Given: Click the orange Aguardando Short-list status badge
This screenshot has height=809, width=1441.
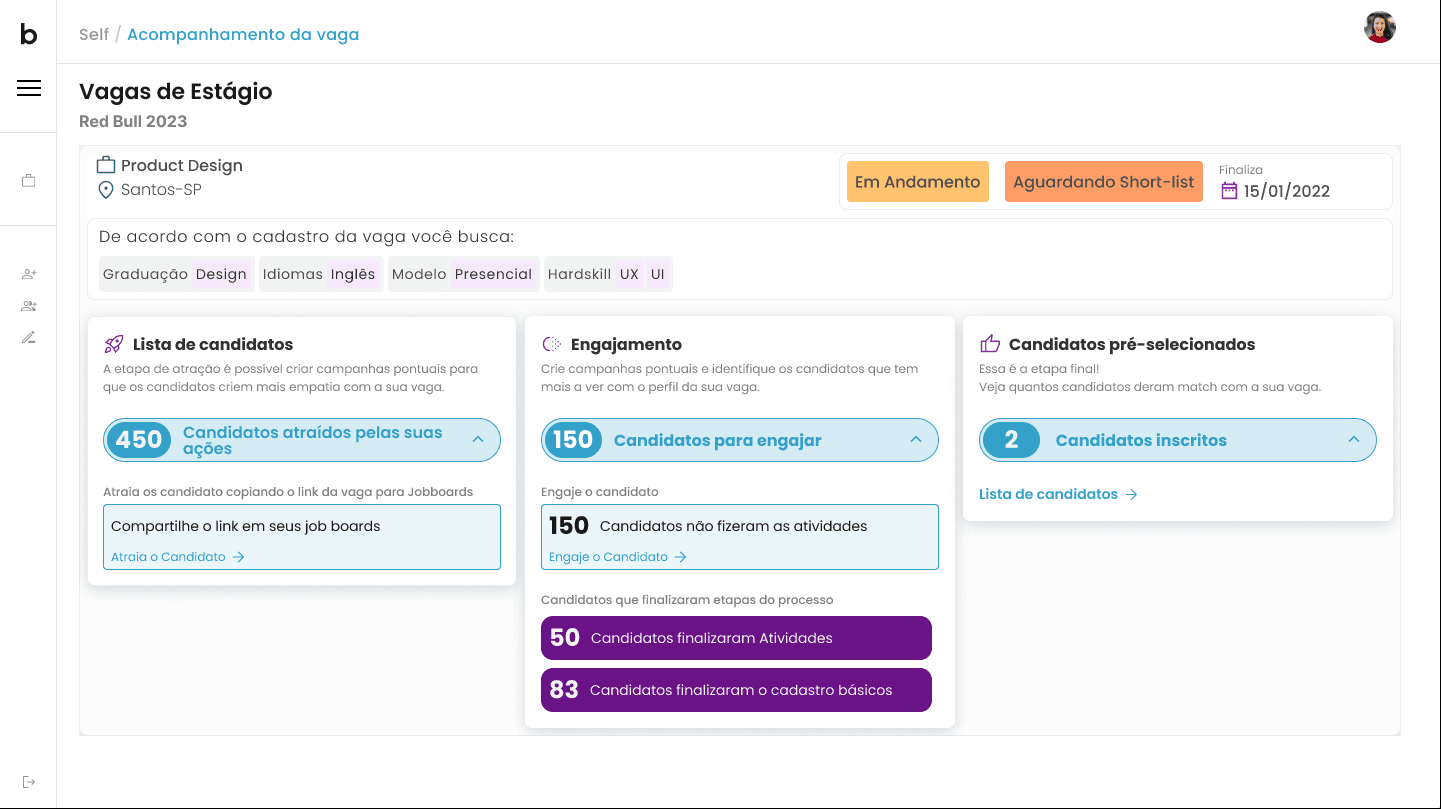Looking at the screenshot, I should point(1103,182).
